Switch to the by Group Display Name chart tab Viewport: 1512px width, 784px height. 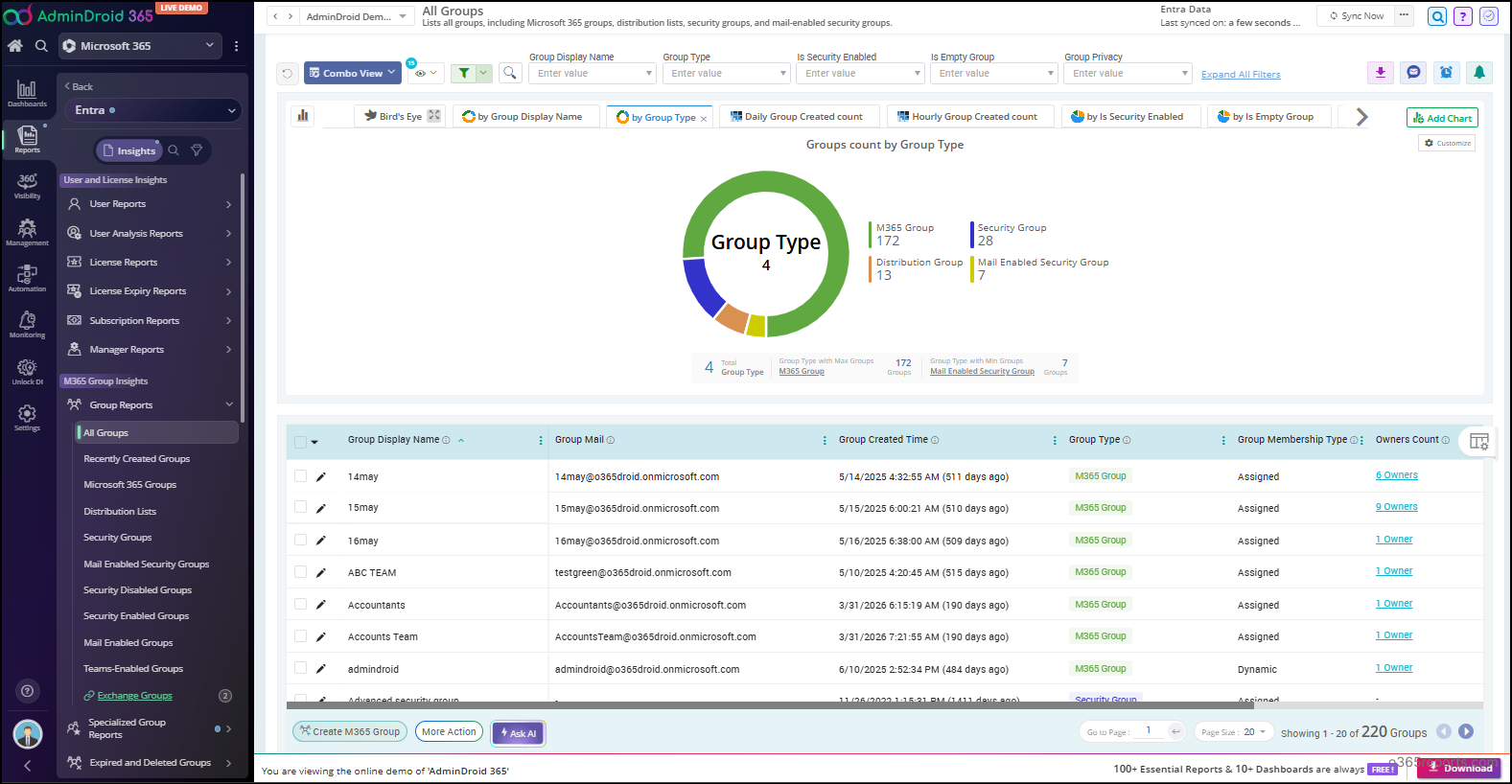526,117
